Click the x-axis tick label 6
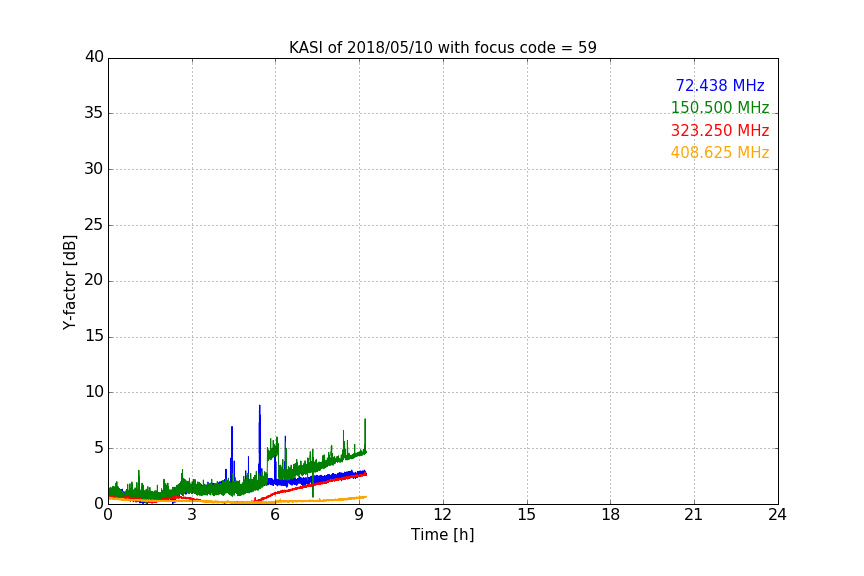864x576 pixels. pyautogui.click(x=276, y=515)
